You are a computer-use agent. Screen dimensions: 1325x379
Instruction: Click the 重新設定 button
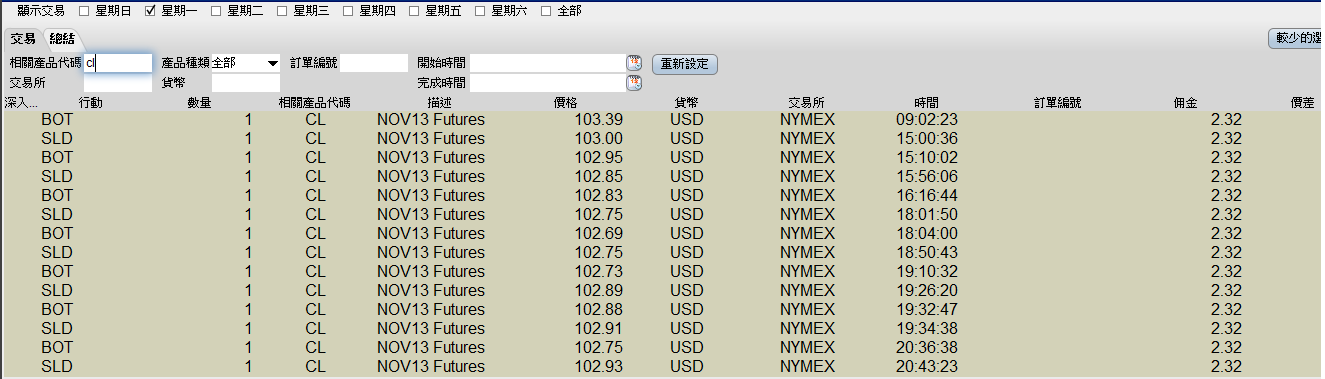[685, 64]
